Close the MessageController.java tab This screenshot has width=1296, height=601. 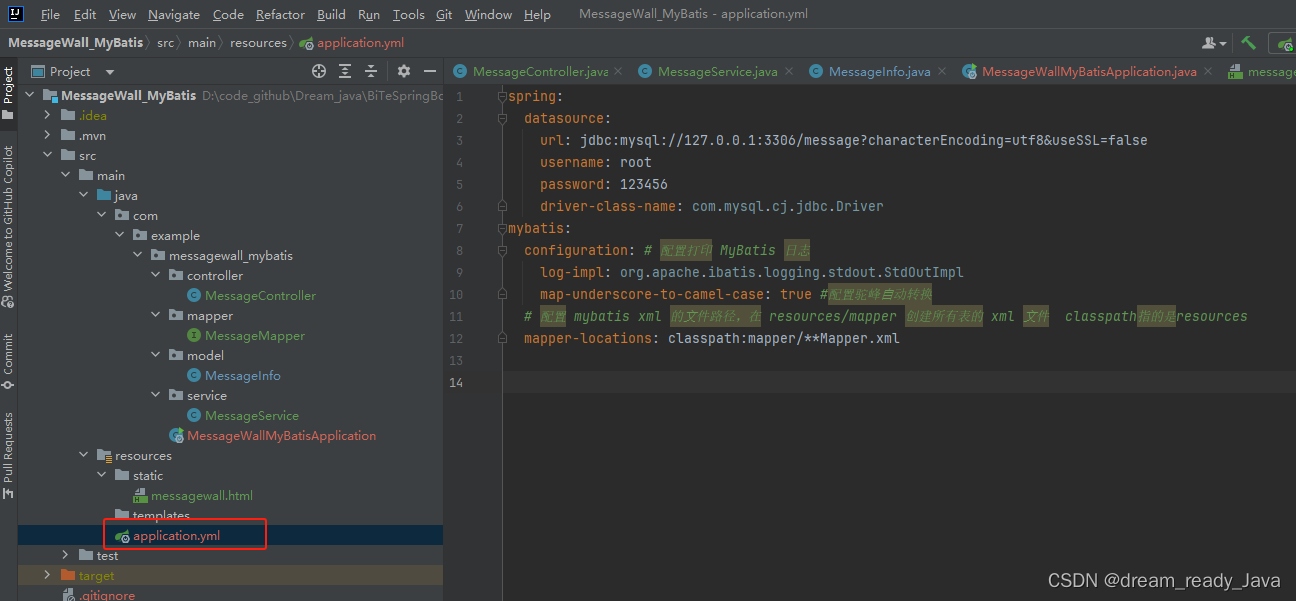click(x=618, y=72)
